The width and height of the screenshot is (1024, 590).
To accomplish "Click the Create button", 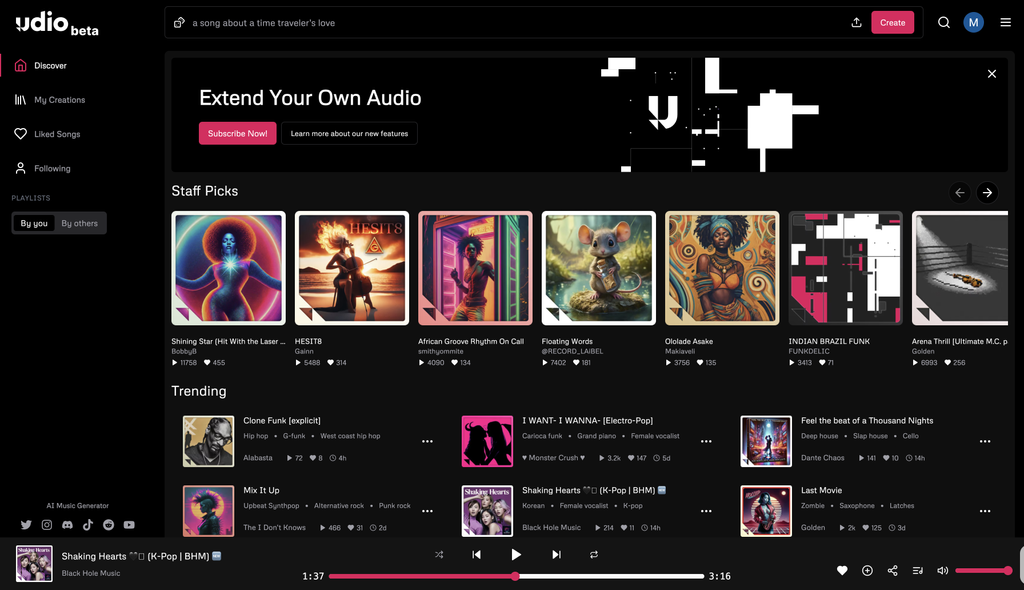I will click(892, 23).
